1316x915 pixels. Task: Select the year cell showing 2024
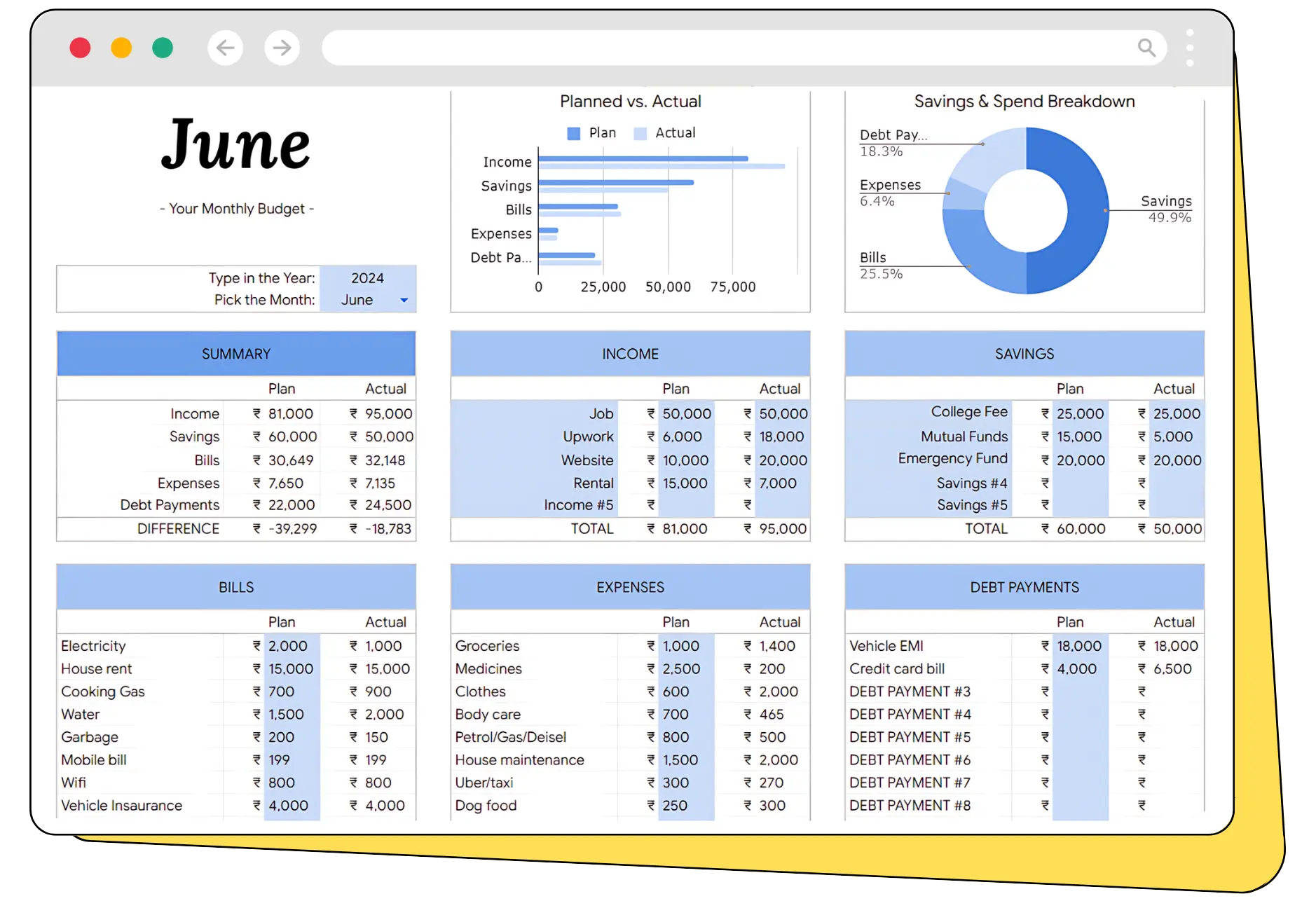[x=367, y=278]
